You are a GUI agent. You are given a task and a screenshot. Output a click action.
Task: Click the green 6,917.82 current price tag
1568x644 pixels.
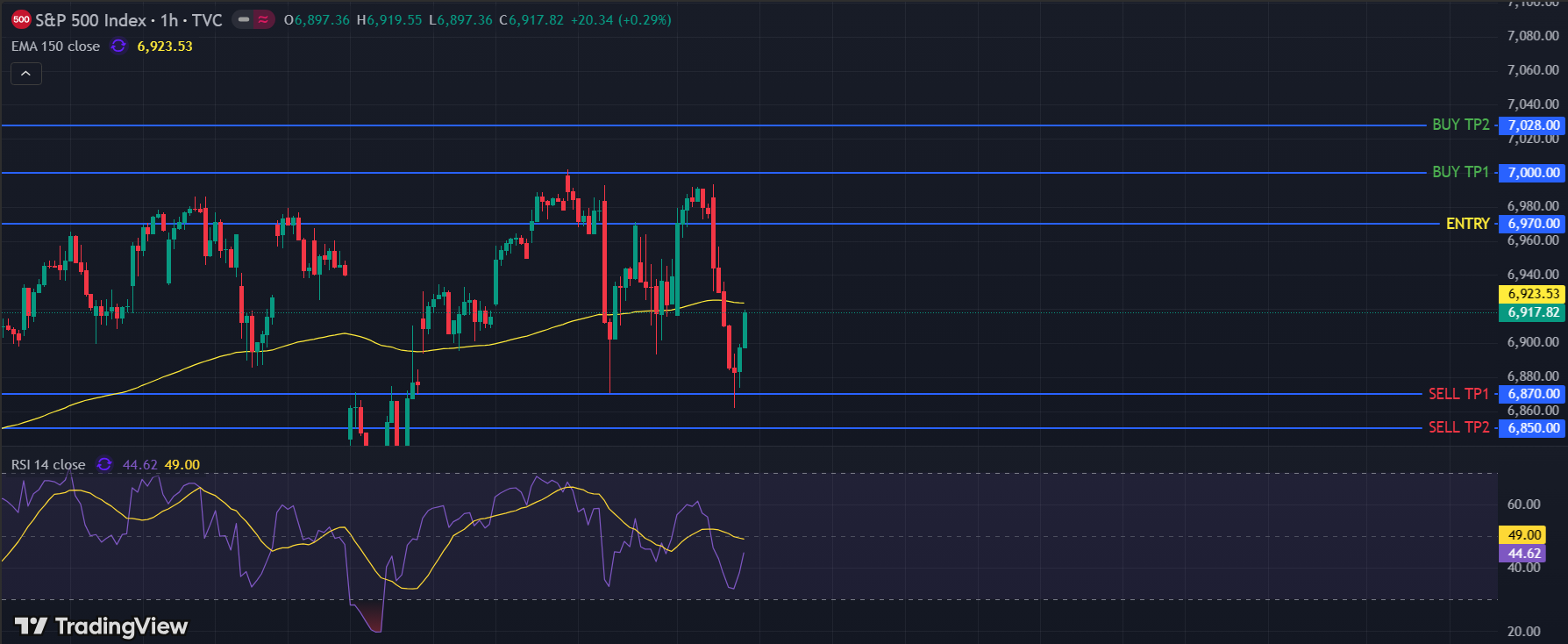tap(1533, 312)
